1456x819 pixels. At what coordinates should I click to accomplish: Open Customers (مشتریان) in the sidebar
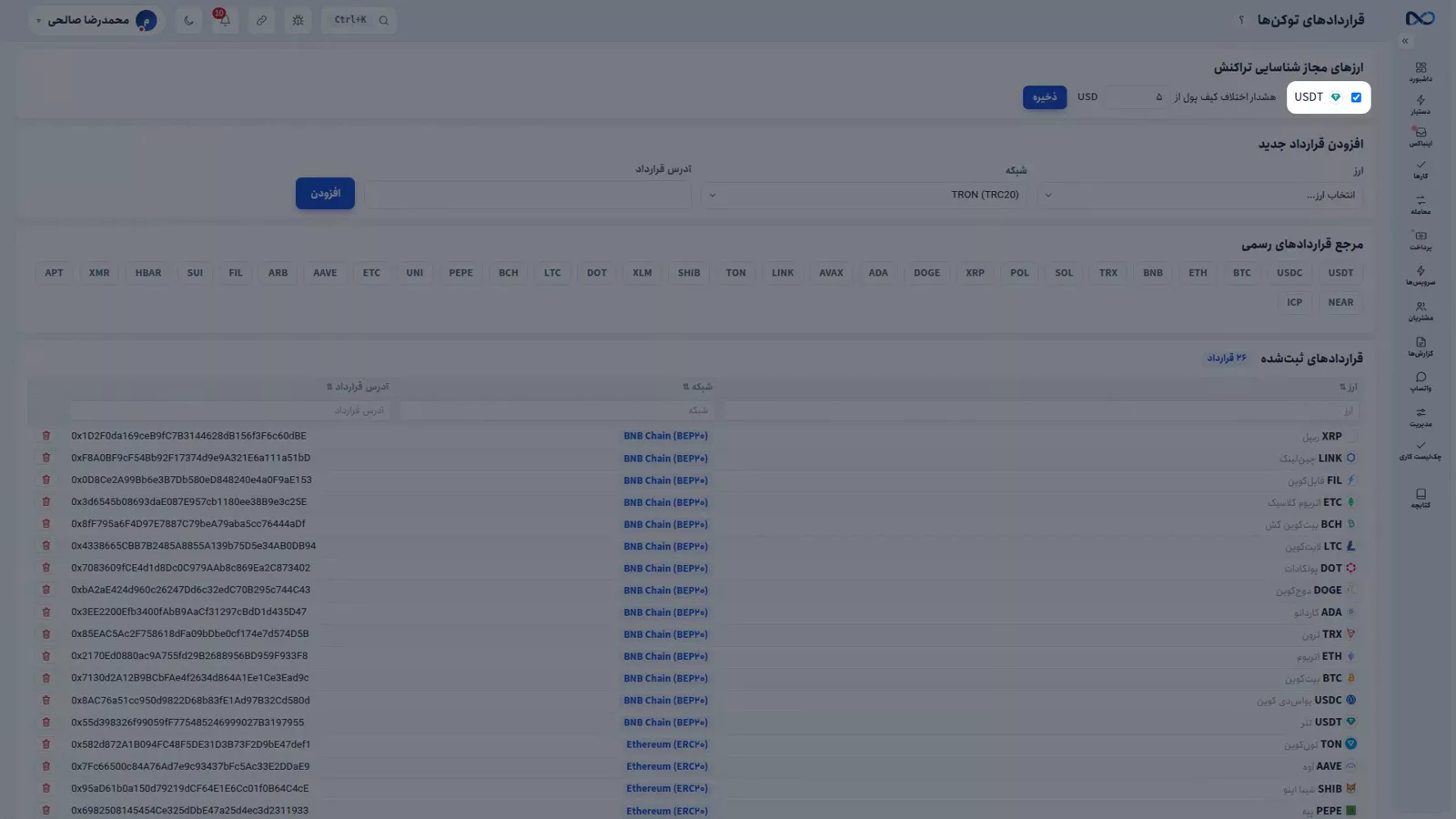(1421, 311)
